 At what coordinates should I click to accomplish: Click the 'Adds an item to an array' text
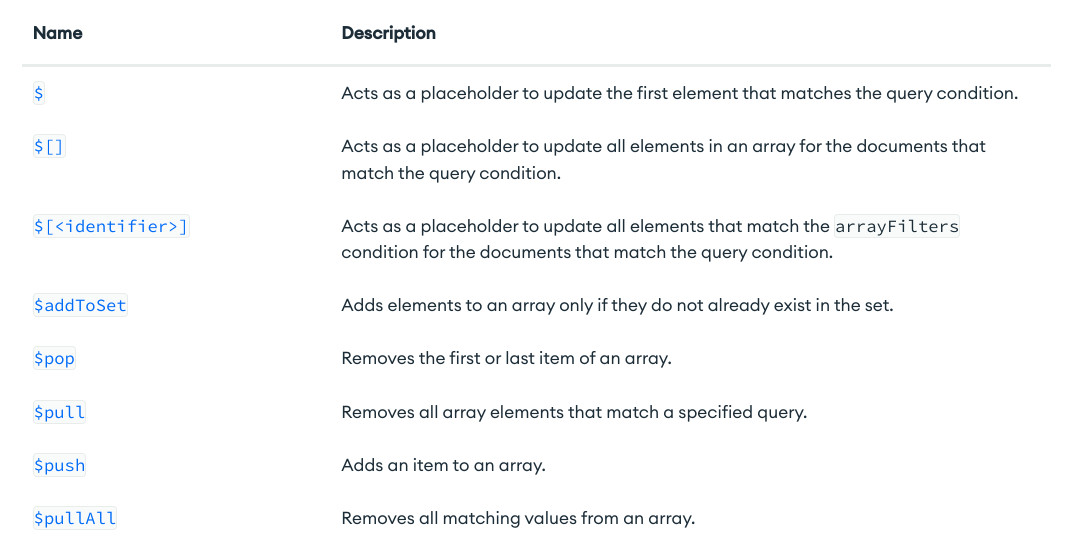[x=443, y=465]
